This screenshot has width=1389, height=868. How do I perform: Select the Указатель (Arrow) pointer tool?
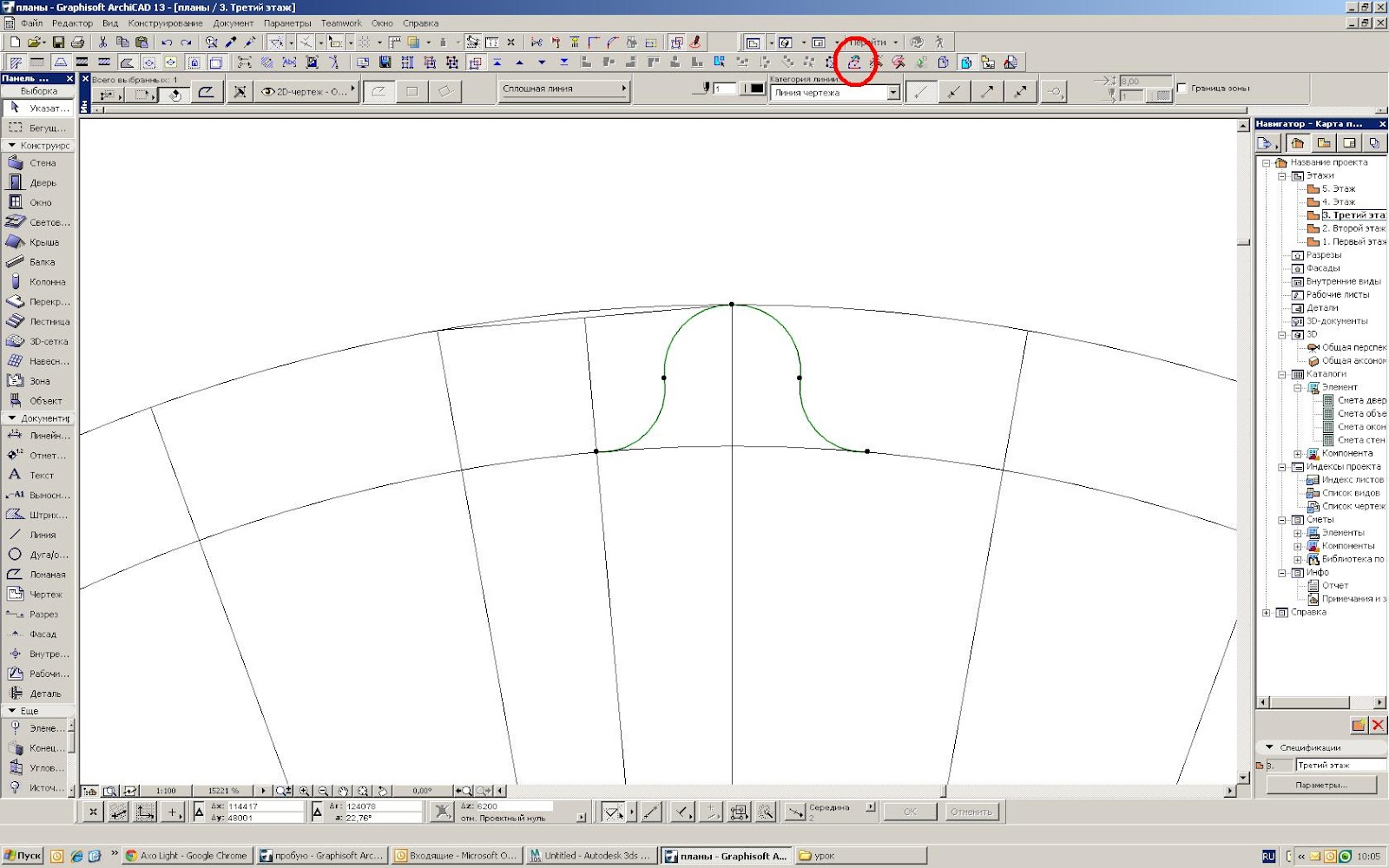click(38, 108)
